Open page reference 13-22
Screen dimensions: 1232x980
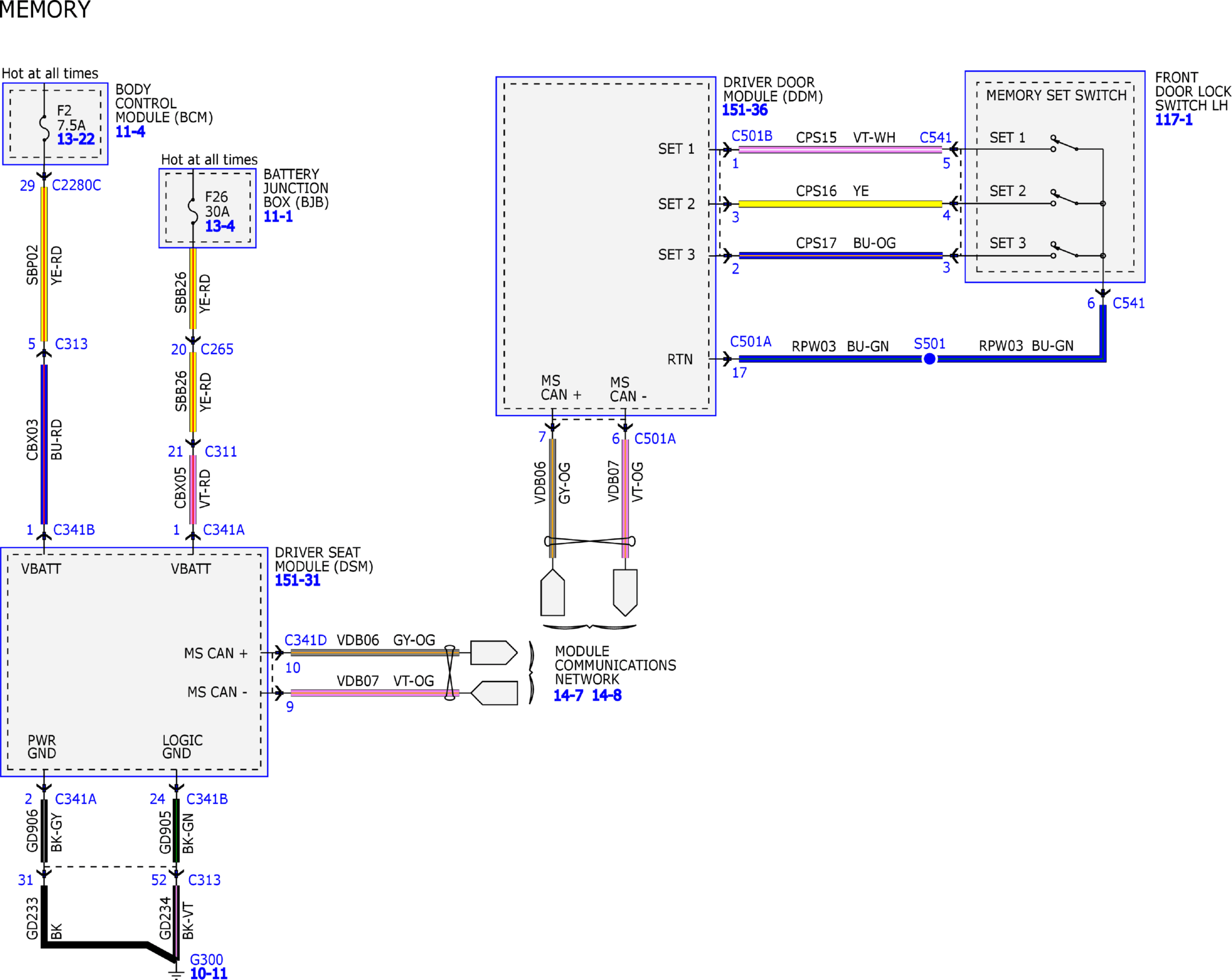point(76,139)
